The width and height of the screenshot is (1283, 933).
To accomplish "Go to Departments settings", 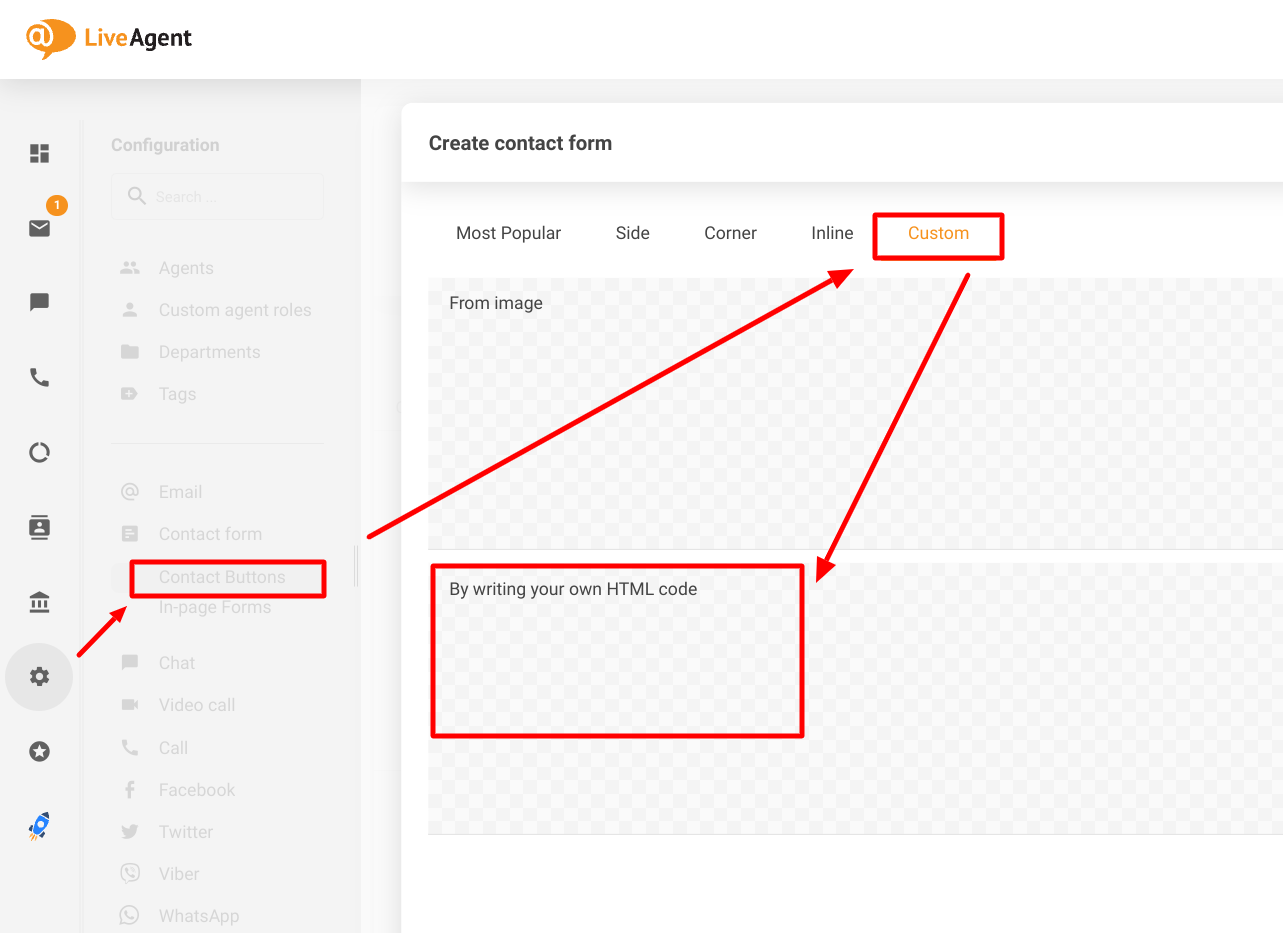I will point(209,351).
